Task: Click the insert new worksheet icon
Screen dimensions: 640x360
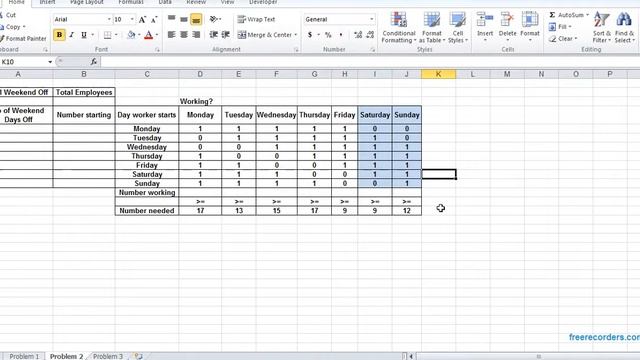Action: (x=138, y=356)
